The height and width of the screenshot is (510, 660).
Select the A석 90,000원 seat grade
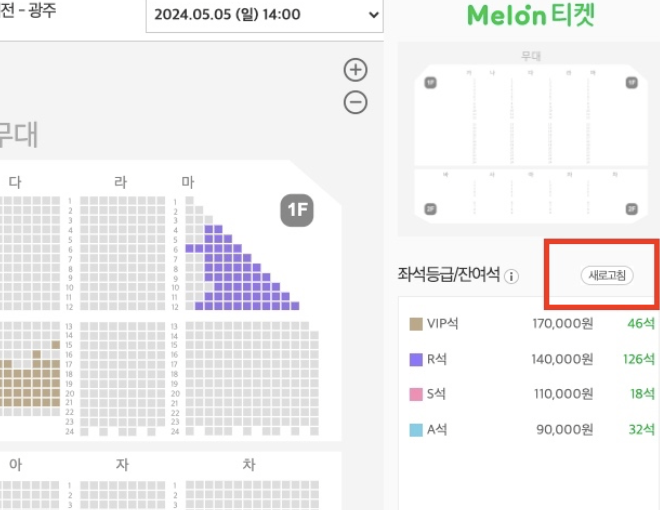[530, 429]
